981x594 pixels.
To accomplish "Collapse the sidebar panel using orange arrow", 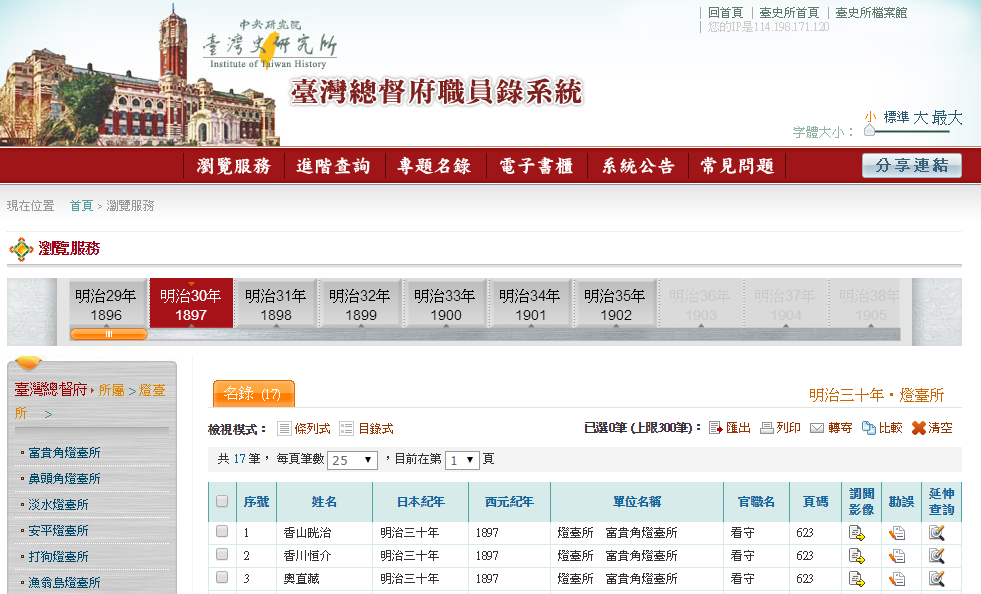I will coord(28,362).
